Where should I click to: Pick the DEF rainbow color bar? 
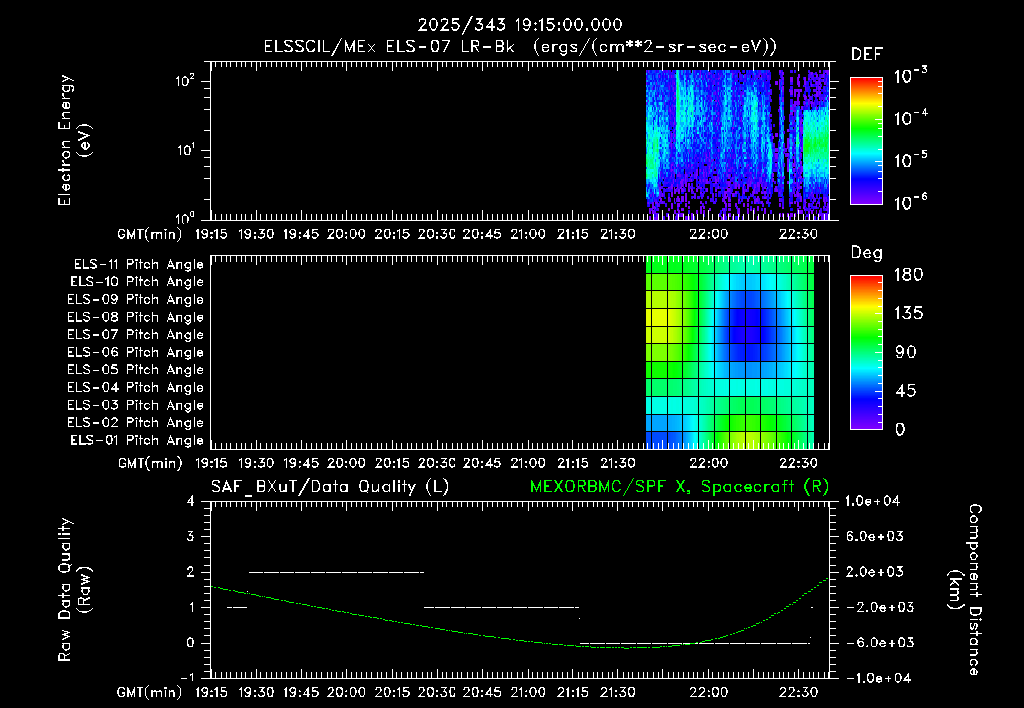click(x=866, y=140)
